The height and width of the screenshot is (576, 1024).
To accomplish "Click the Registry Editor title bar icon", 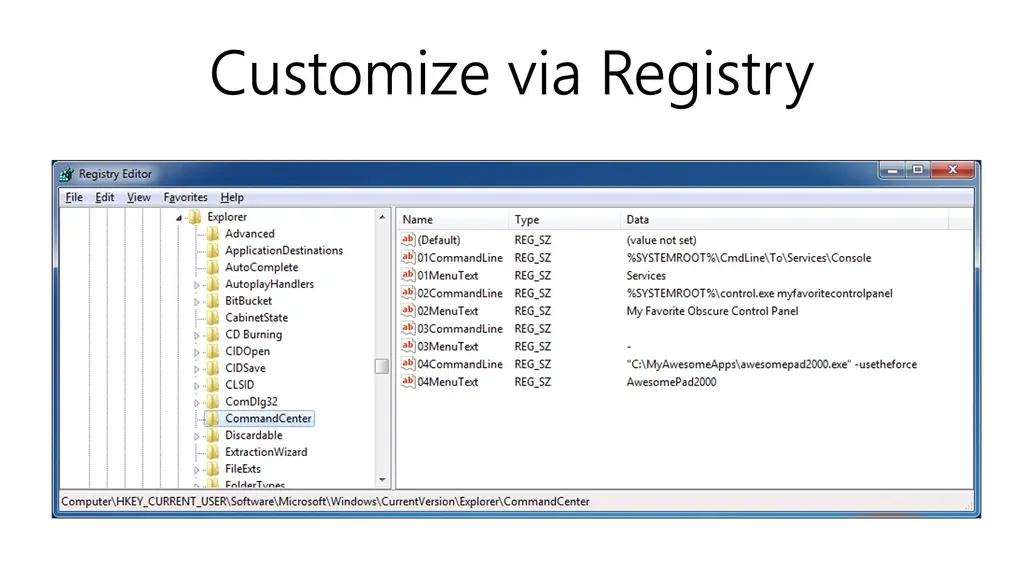I will click(x=66, y=174).
